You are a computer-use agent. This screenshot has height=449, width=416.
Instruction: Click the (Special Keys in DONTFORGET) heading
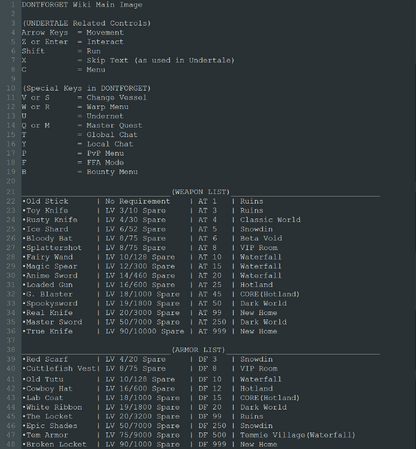[x=86, y=88]
